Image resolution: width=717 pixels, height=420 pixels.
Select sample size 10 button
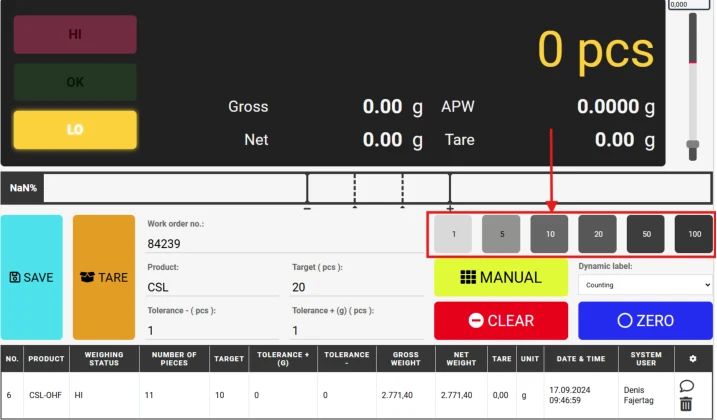[549, 234]
